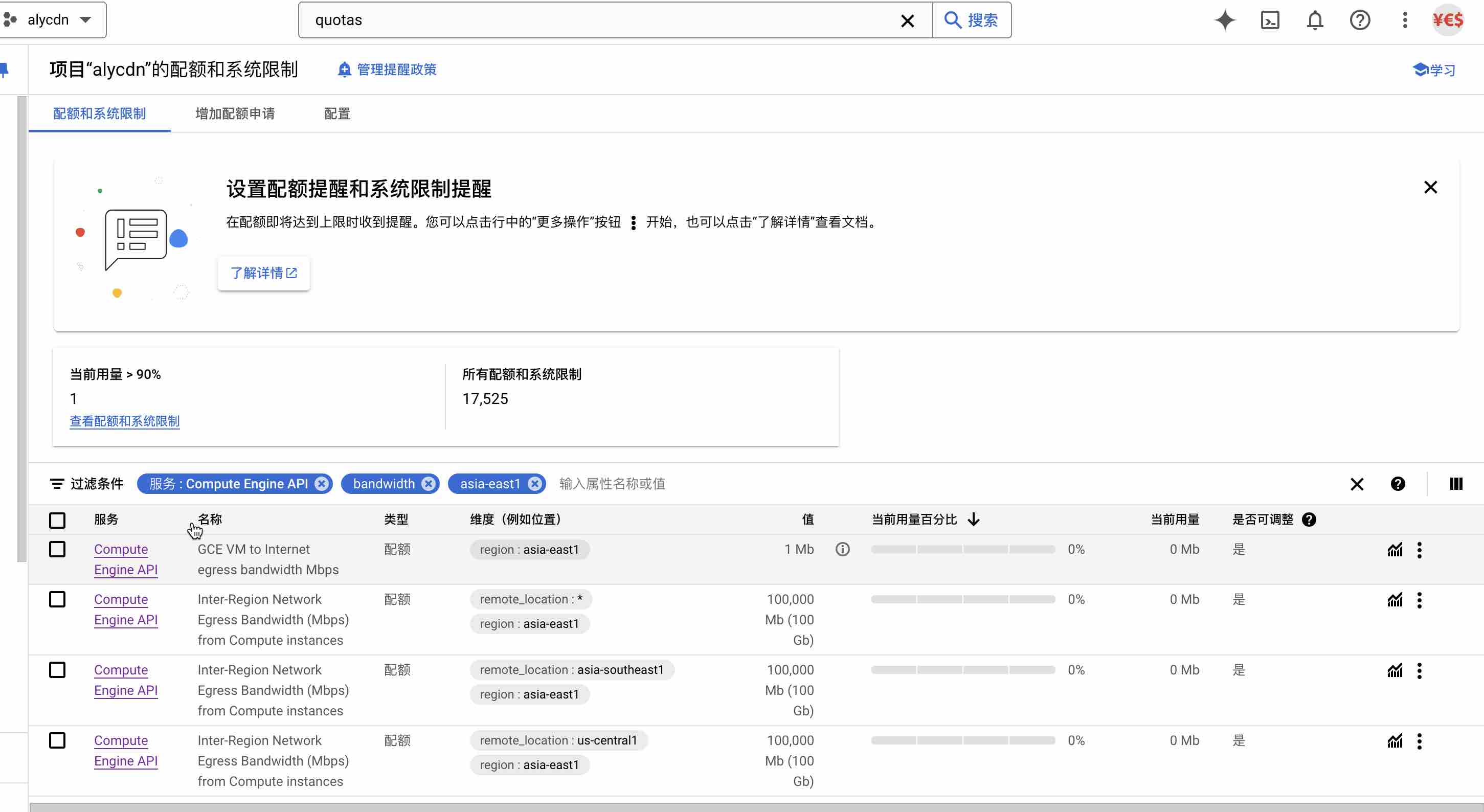The width and height of the screenshot is (1484, 812).
Task: Open column display options icon
Action: point(1456,484)
